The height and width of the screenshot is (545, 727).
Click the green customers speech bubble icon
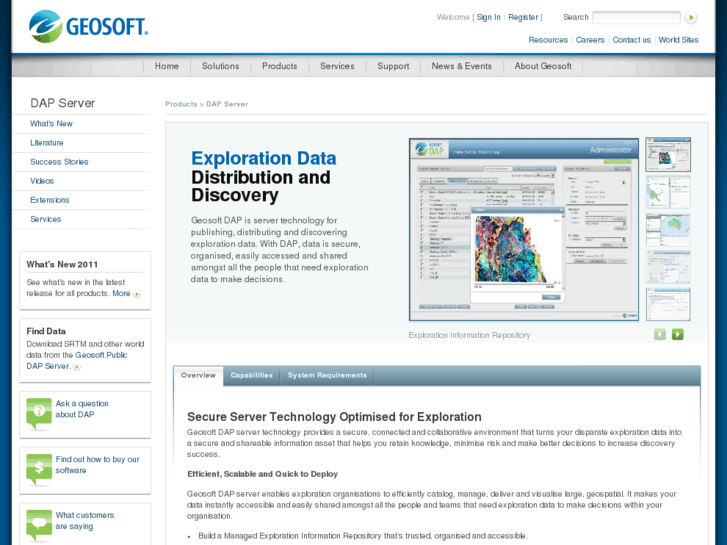(39, 525)
